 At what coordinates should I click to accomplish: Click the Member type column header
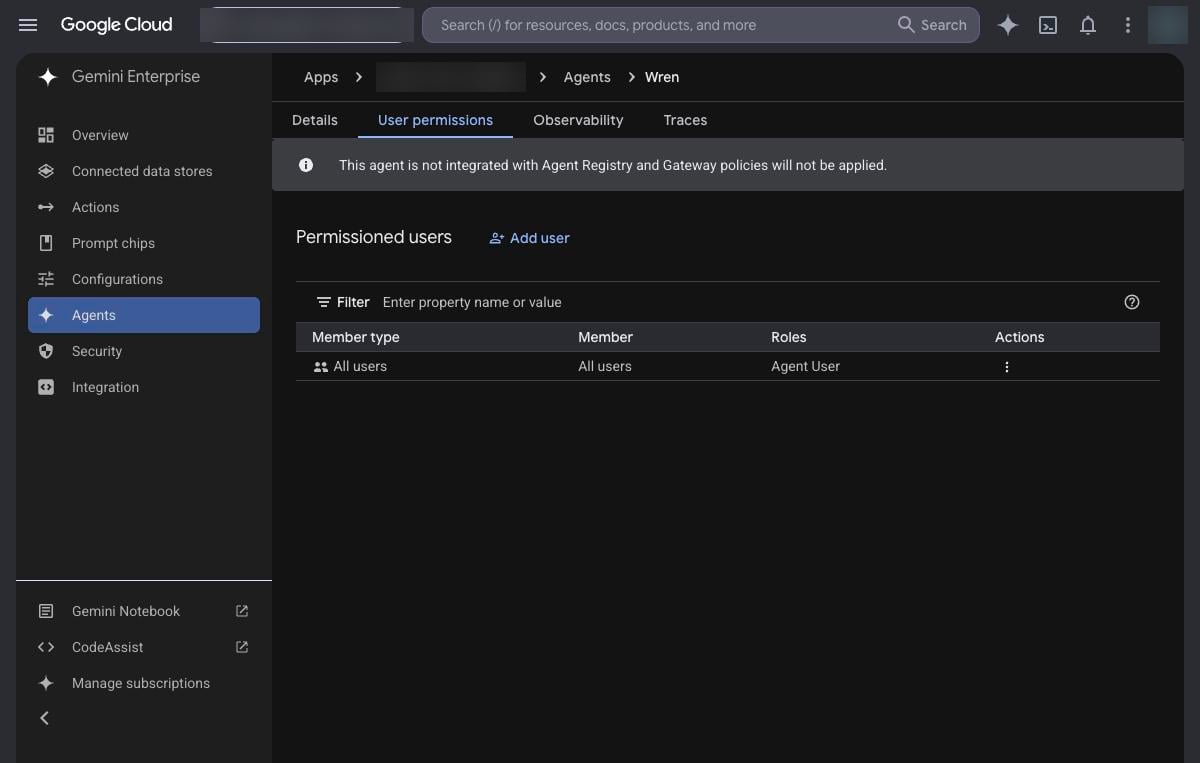[356, 337]
